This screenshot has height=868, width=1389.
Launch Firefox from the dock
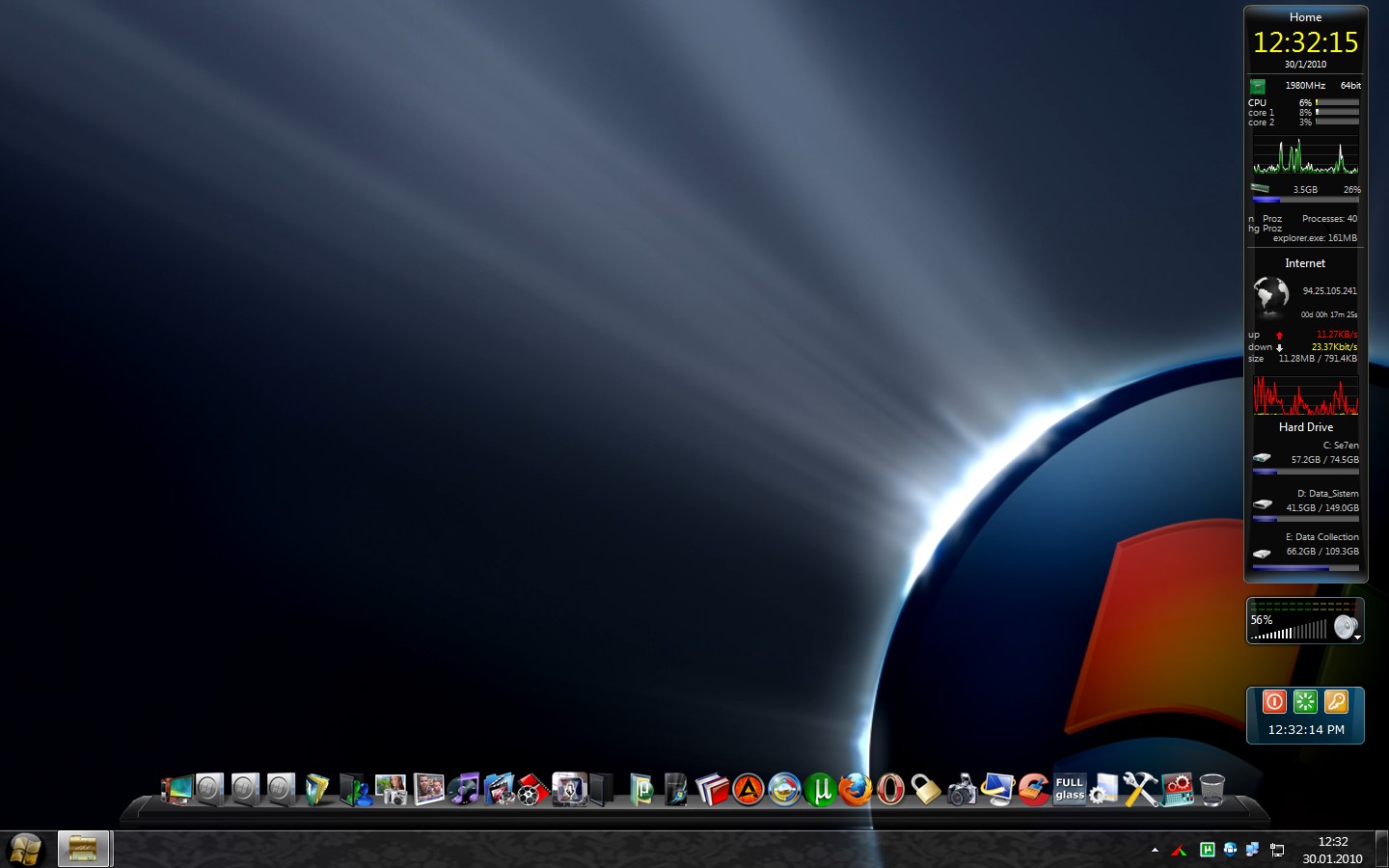(x=855, y=790)
